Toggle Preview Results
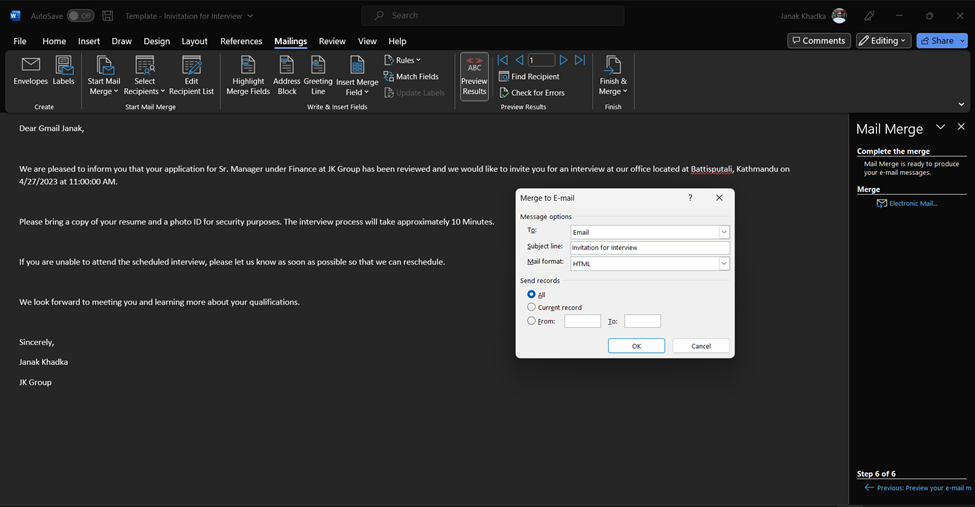975x507 pixels. 474,77
